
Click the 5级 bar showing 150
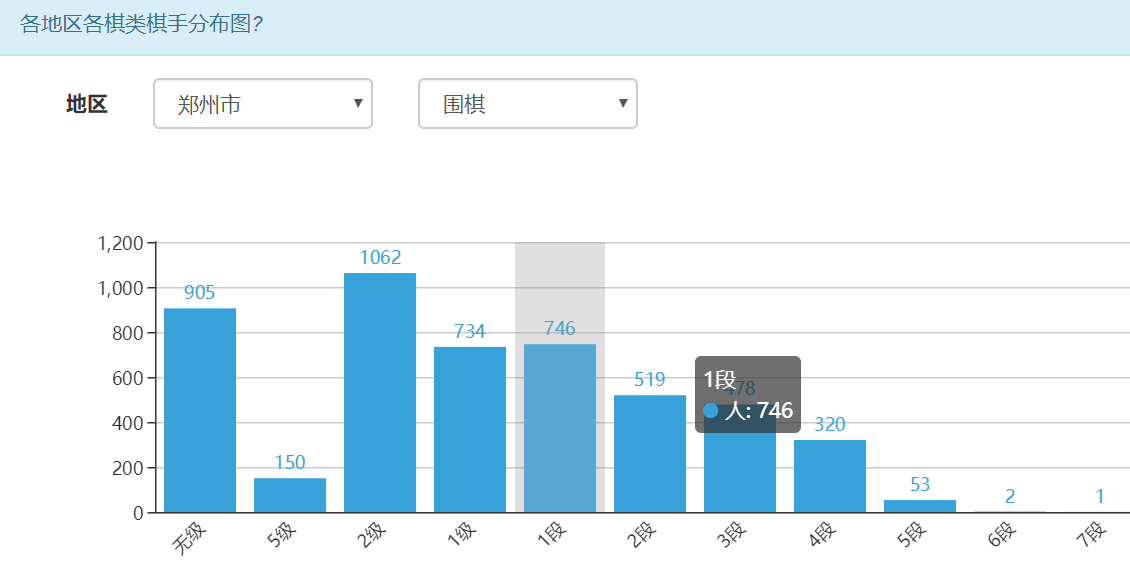click(x=290, y=495)
